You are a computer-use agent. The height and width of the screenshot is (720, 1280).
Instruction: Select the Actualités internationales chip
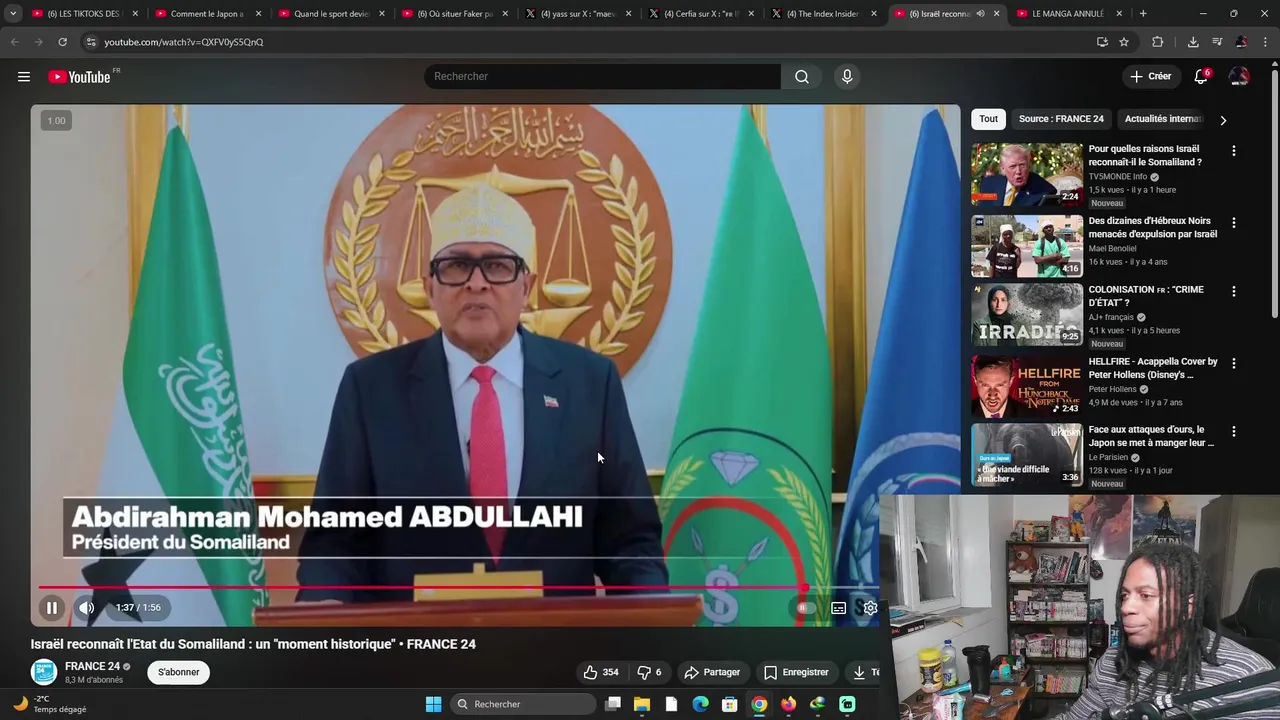click(x=1163, y=119)
